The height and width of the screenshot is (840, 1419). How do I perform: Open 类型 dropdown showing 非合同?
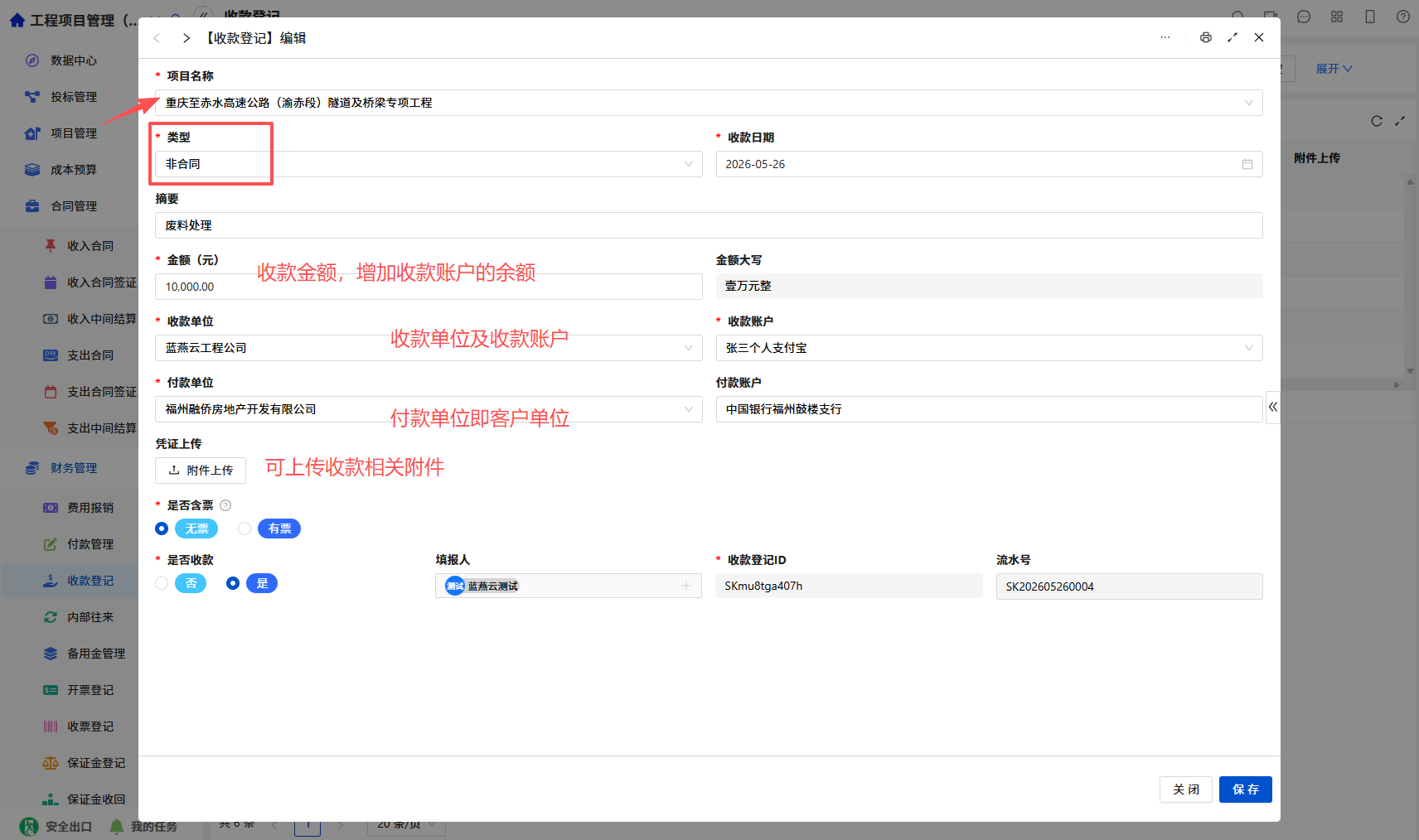429,164
